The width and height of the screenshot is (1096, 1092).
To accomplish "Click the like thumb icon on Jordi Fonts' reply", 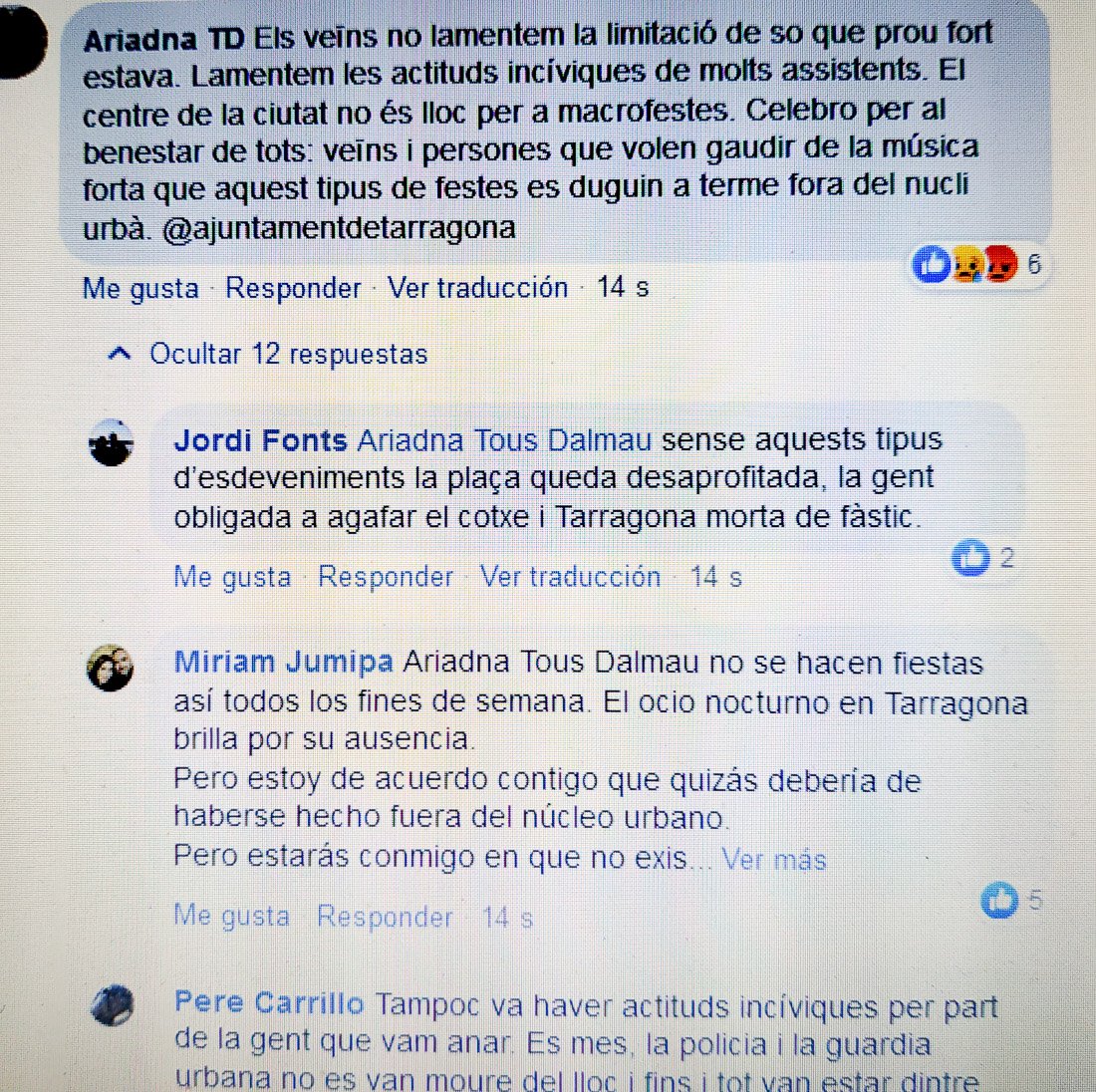I will [x=970, y=557].
